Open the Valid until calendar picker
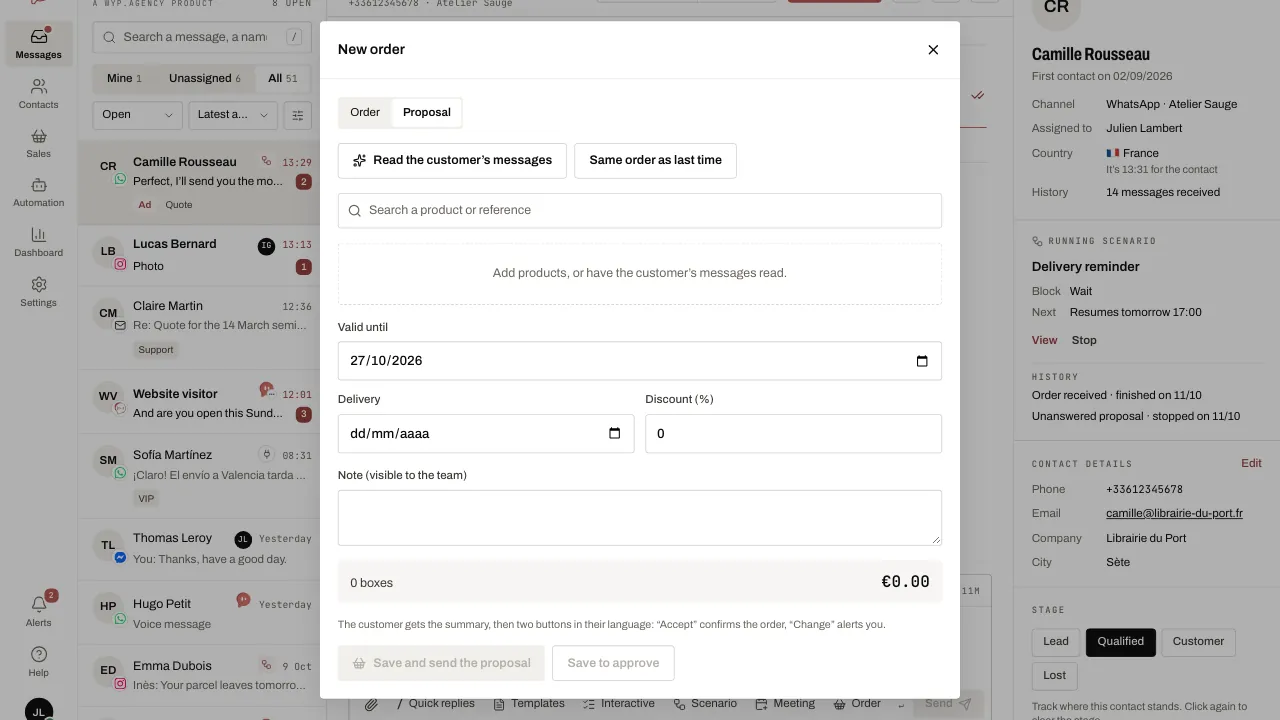 click(x=922, y=361)
